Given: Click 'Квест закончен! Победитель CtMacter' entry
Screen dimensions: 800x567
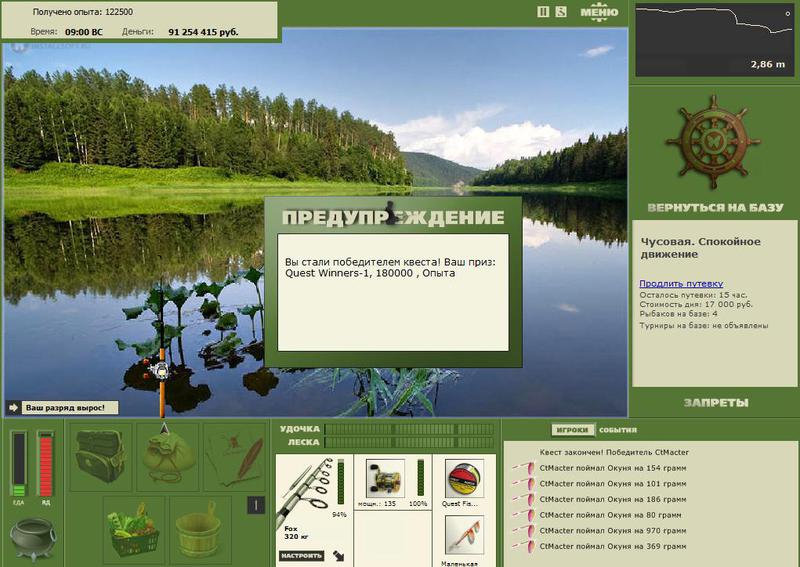Looking at the screenshot, I should pyautogui.click(x=614, y=452).
